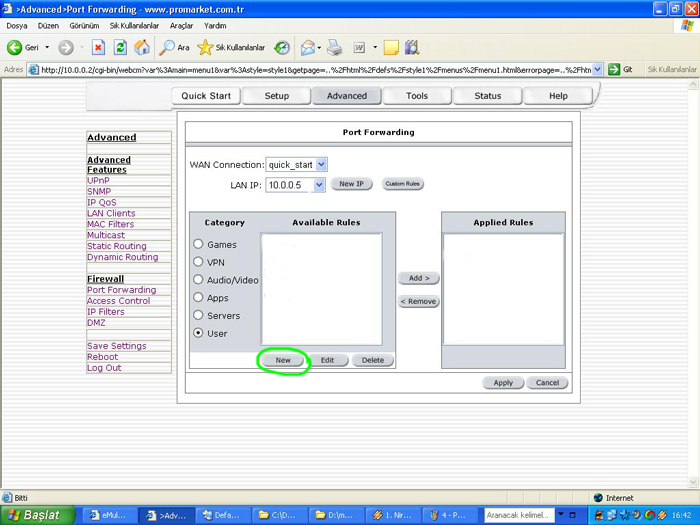Open the Ara search magnifier icon
This screenshot has height=525, width=700.
167,47
